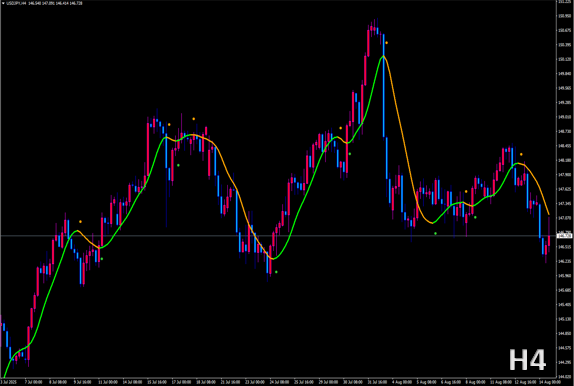Click the highlighted current price tag on price axis
Viewport: 574px width, 386px height.
pos(564,235)
